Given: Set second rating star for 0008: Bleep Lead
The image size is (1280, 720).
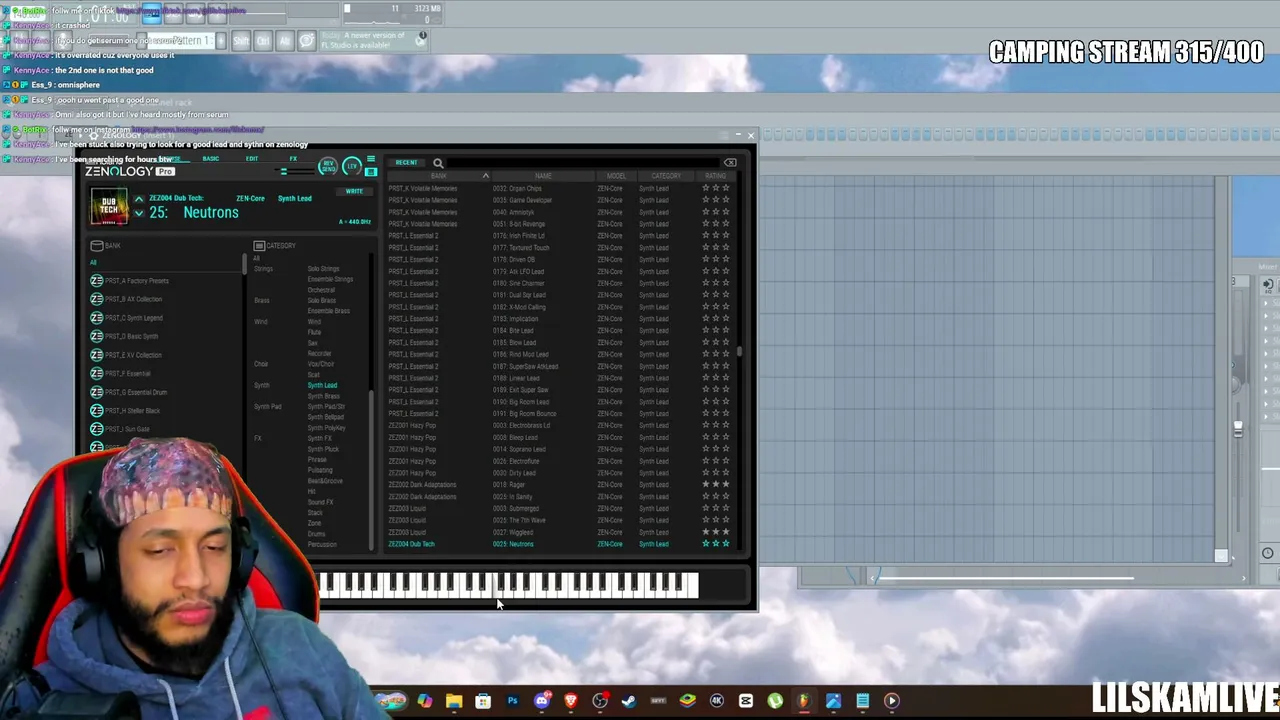Looking at the screenshot, I should 716,437.
